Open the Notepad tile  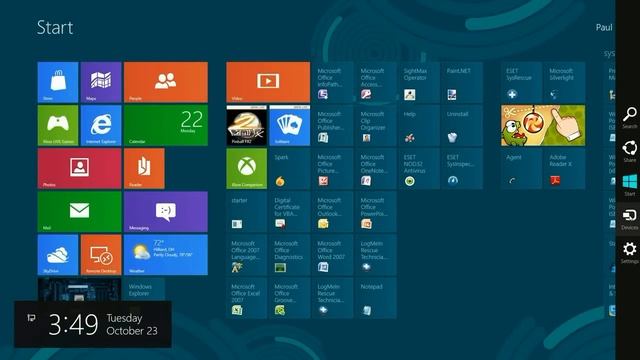(376, 298)
